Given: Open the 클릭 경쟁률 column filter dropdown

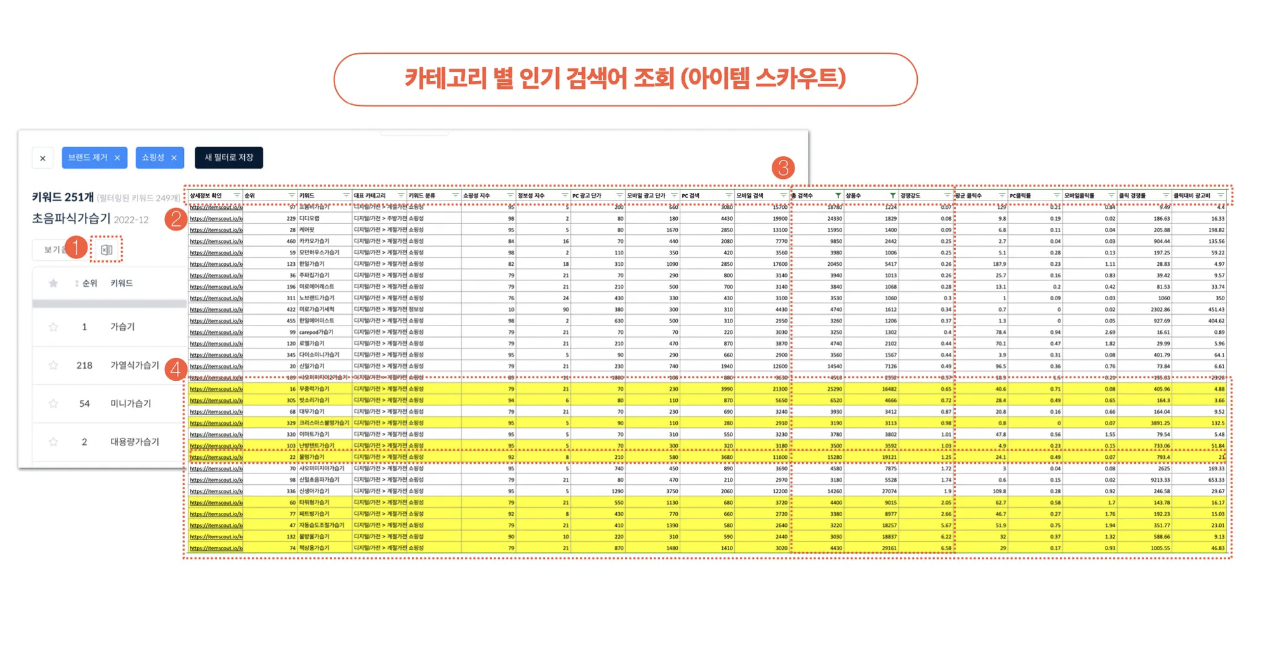Looking at the screenshot, I should (x=1166, y=195).
